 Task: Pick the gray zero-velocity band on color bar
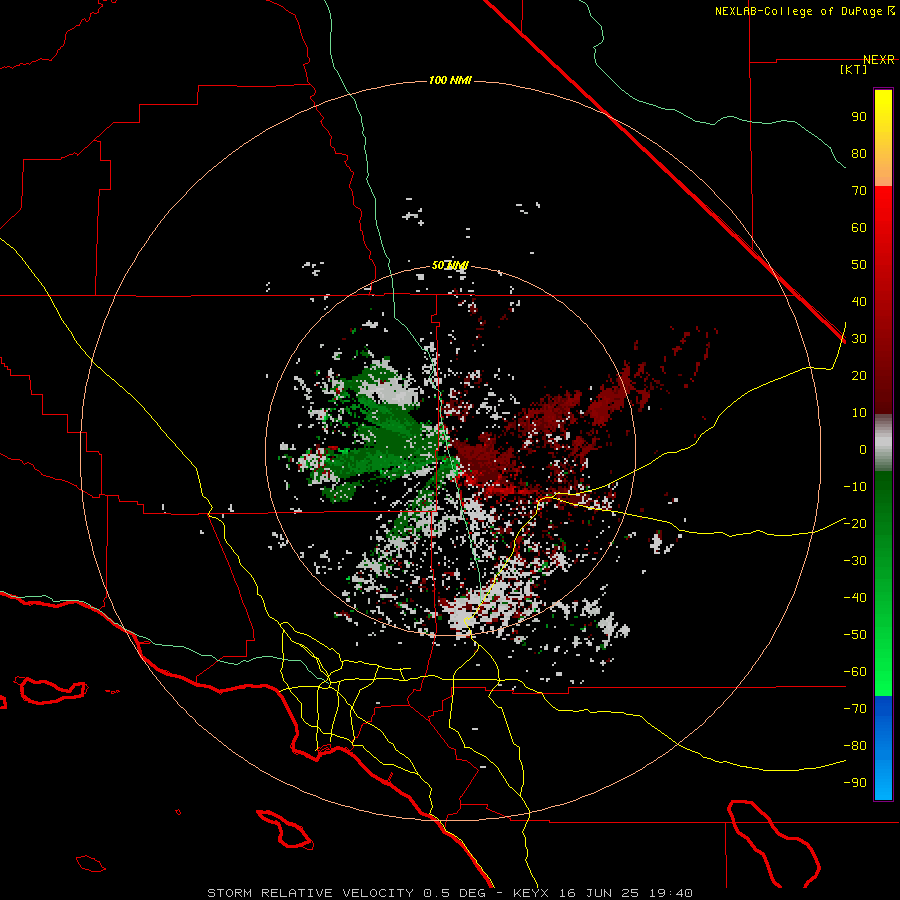[883, 443]
